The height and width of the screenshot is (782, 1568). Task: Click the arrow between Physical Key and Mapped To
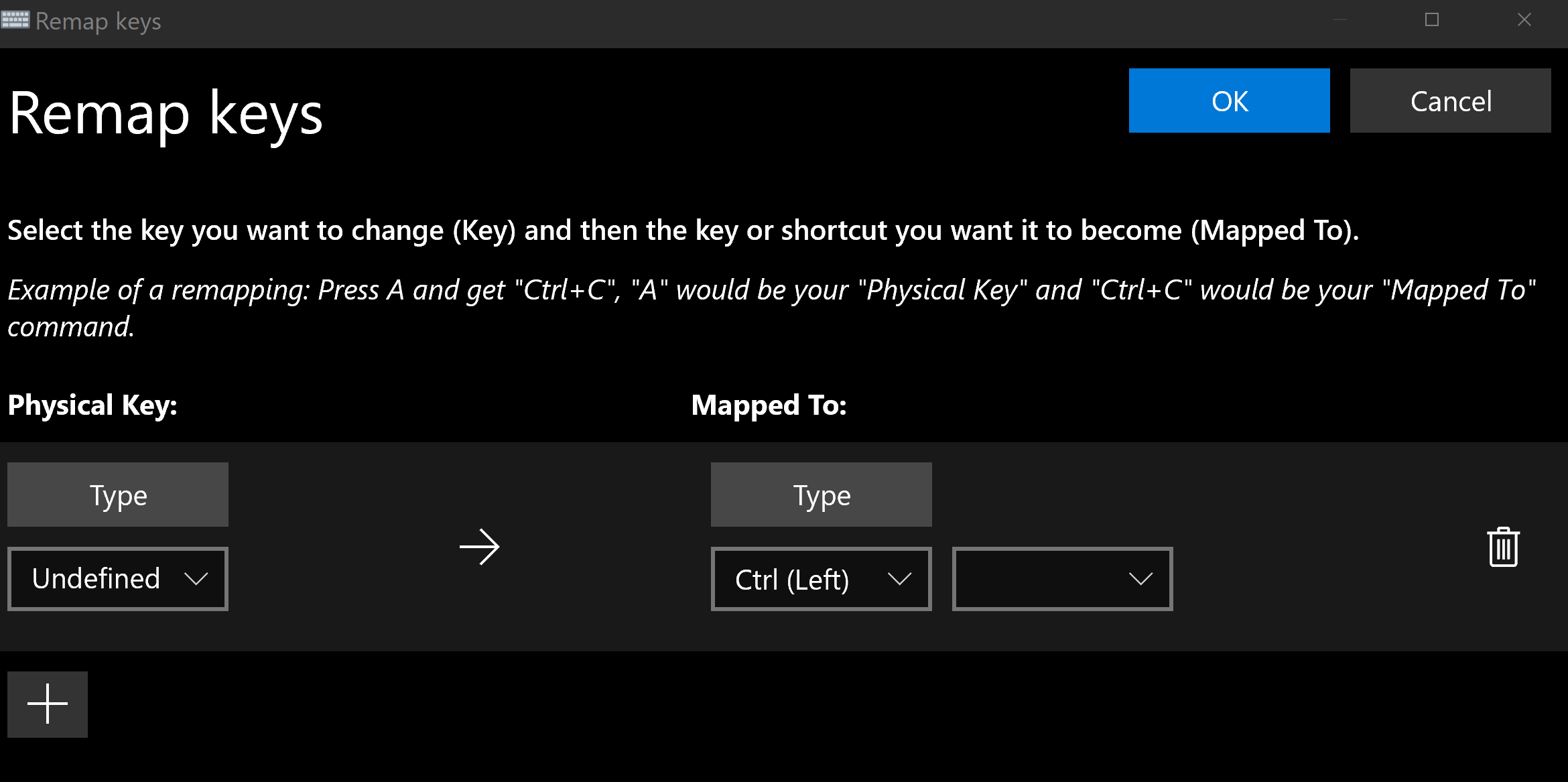pos(480,546)
